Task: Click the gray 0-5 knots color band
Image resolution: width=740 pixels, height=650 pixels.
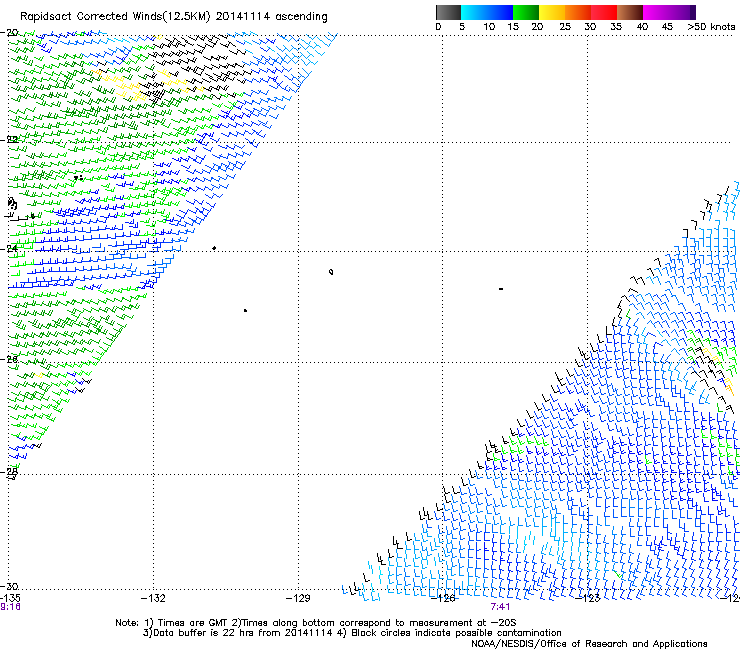Action: [448, 12]
